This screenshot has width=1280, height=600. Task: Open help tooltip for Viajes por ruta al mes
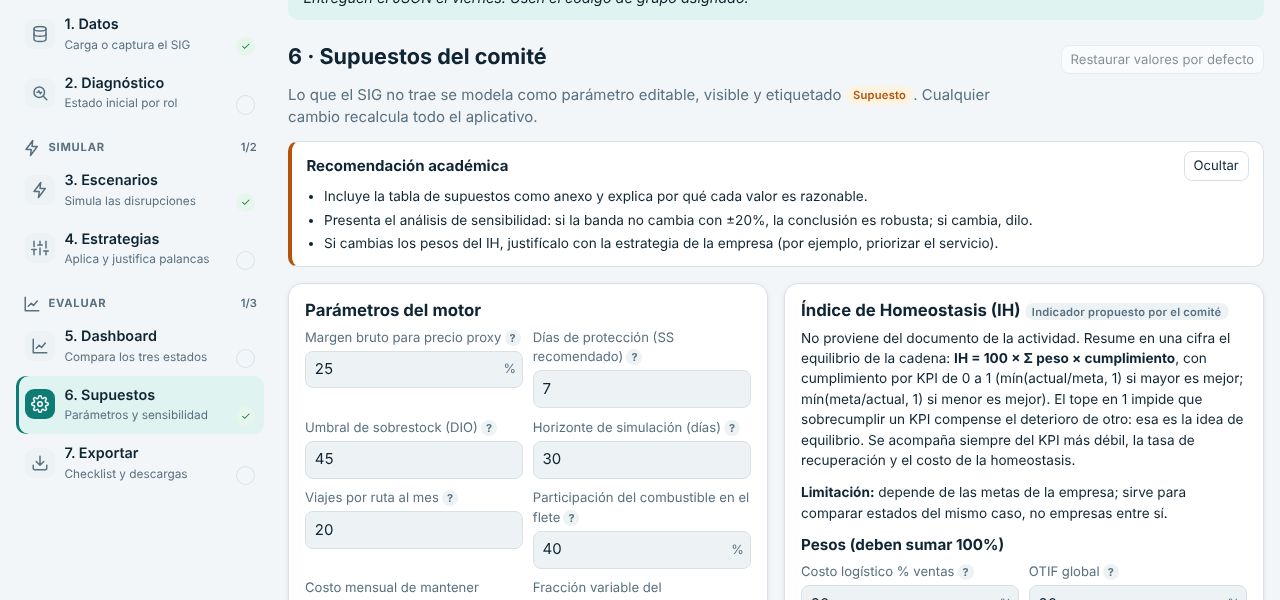coord(450,498)
